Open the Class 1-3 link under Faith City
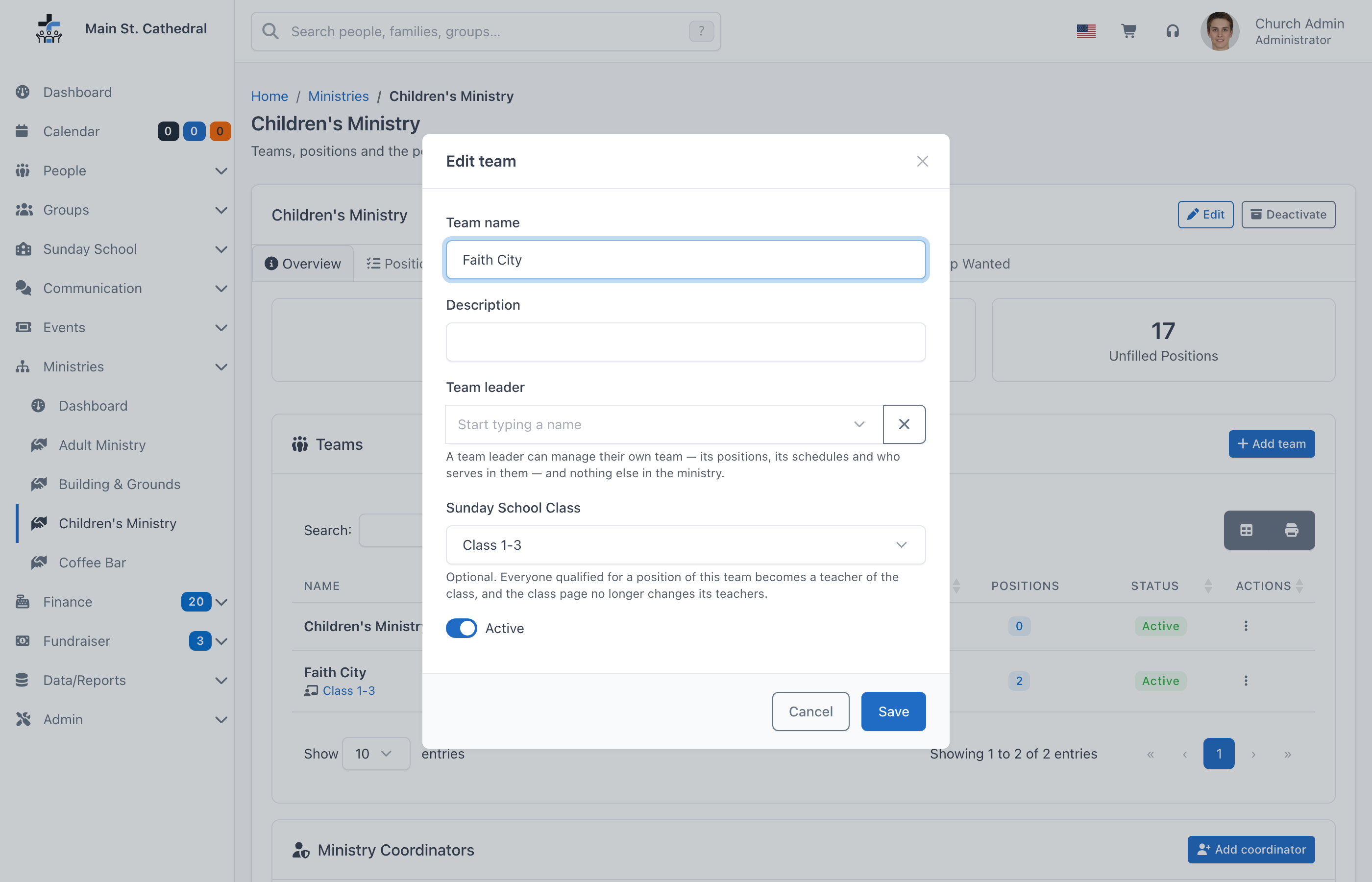Image resolution: width=1372 pixels, height=882 pixels. coord(348,691)
